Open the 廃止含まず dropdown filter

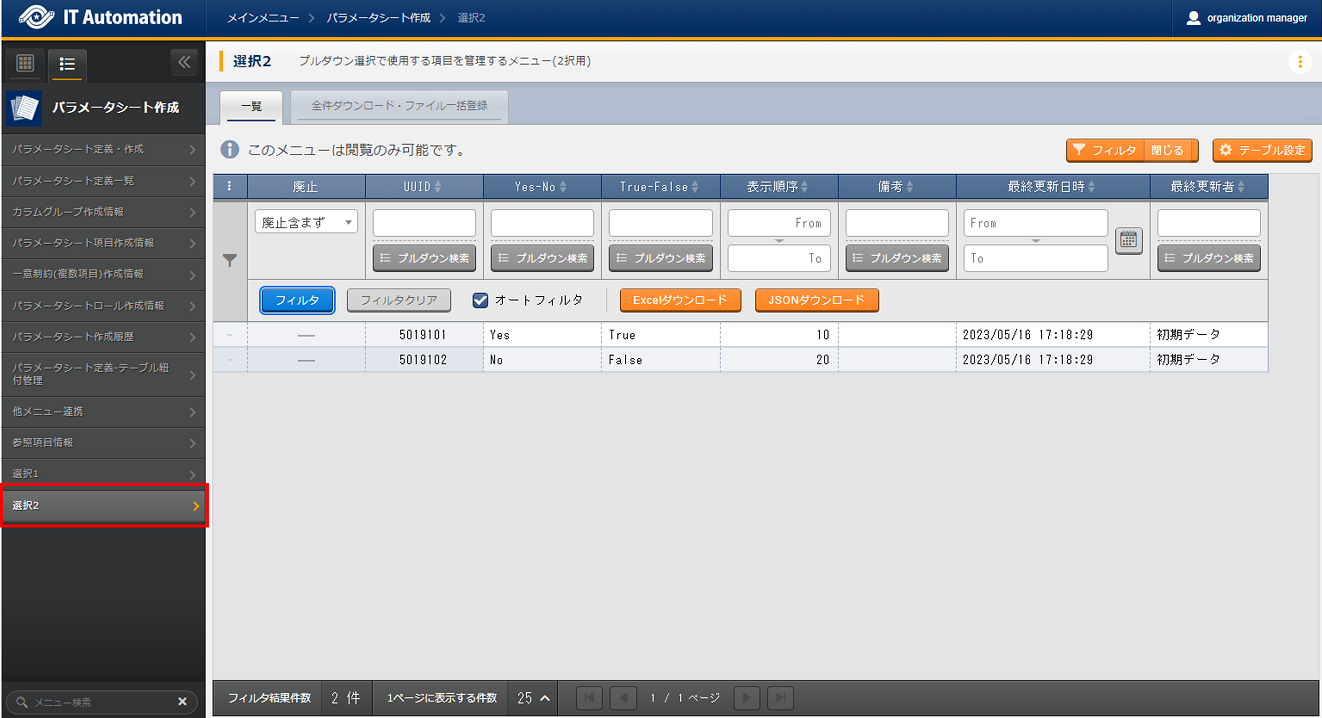point(306,223)
